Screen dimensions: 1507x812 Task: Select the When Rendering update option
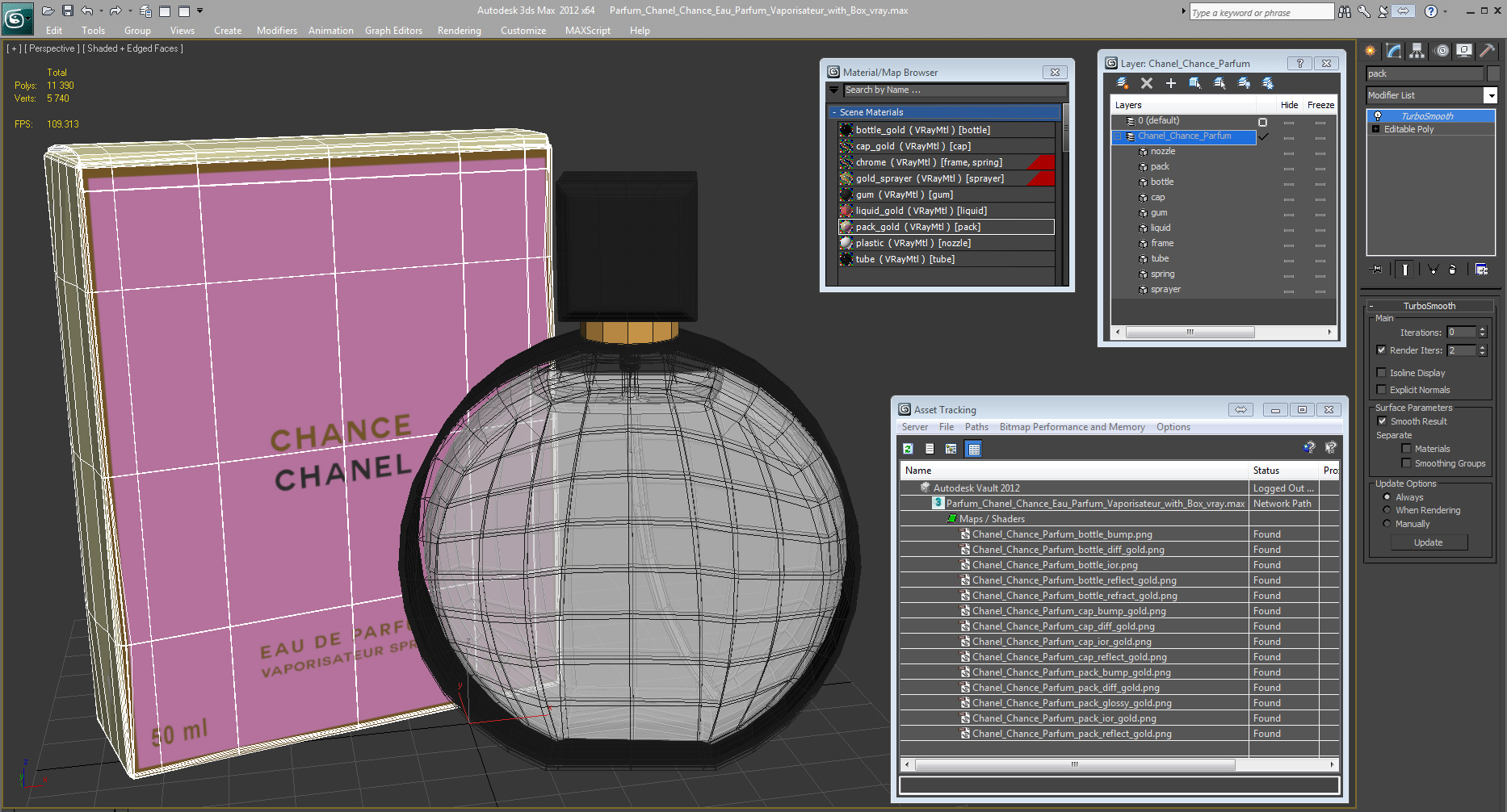point(1387,510)
